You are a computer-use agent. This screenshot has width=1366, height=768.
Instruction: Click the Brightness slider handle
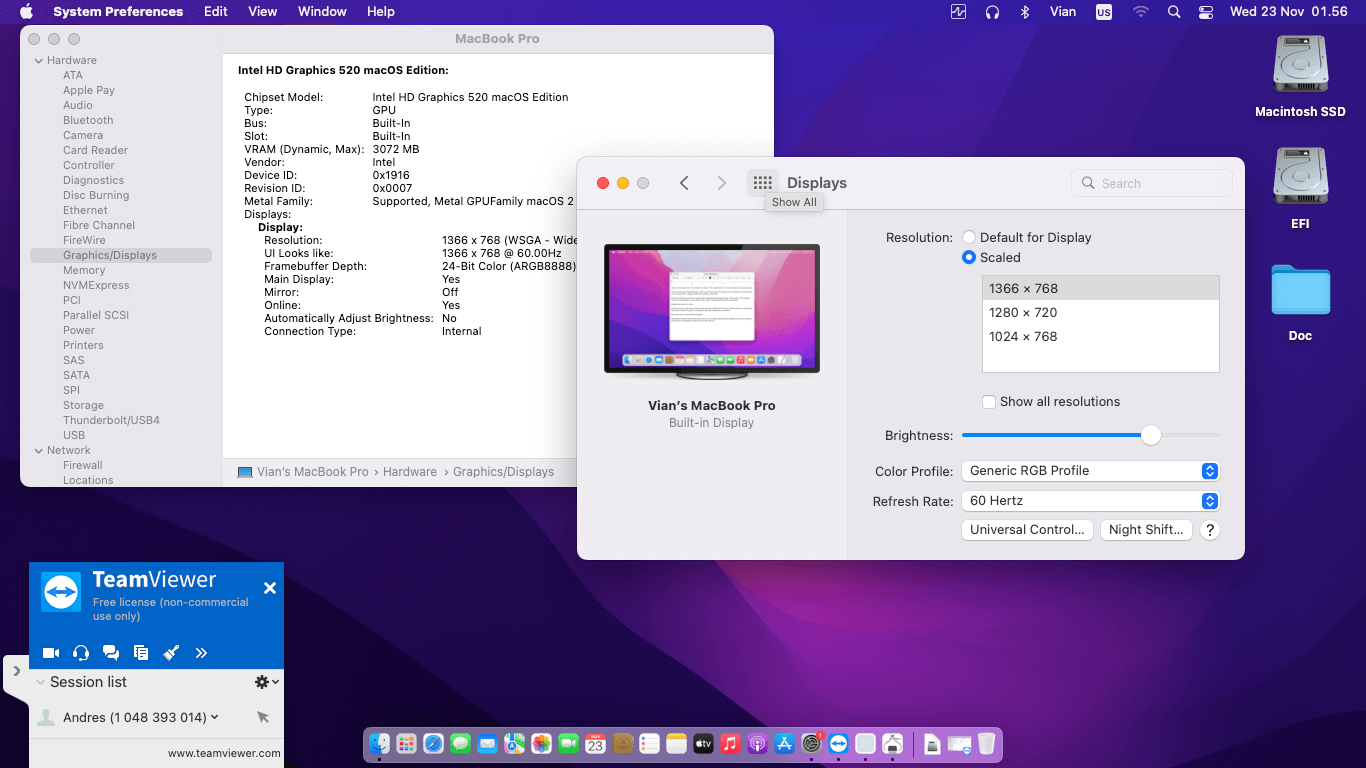1151,435
